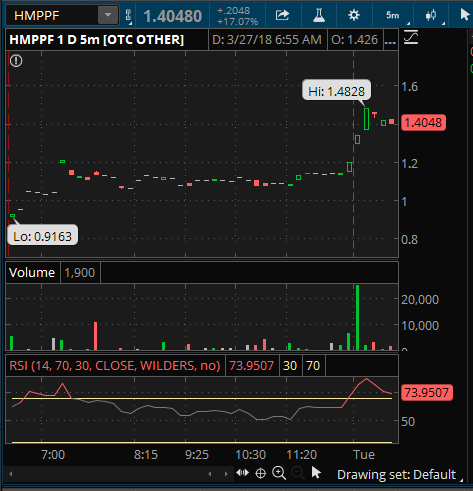Viewport: 473px width, 491px height.
Task: Click the HMPPF 1 D 5m chart title
Action: point(96,40)
